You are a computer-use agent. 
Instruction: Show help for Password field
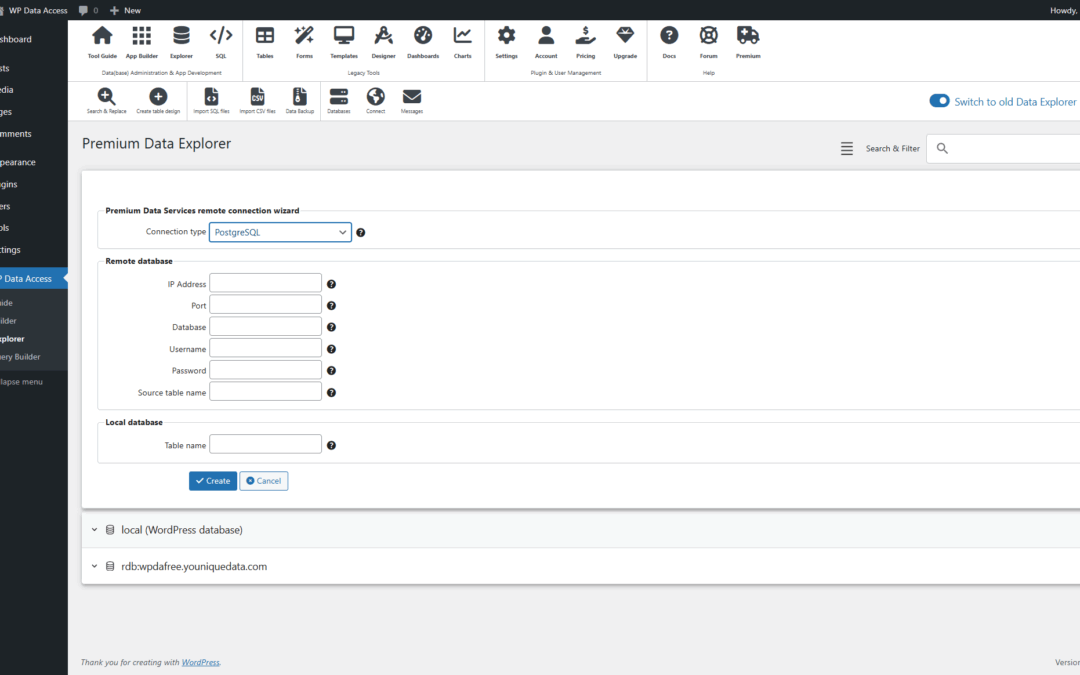pos(331,371)
